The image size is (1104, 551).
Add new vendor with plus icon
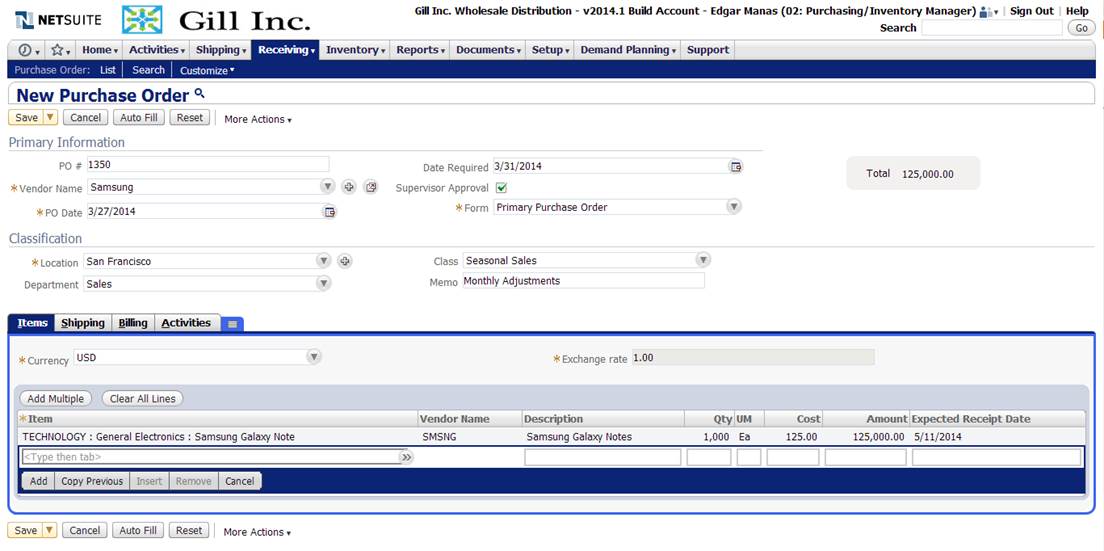(349, 187)
